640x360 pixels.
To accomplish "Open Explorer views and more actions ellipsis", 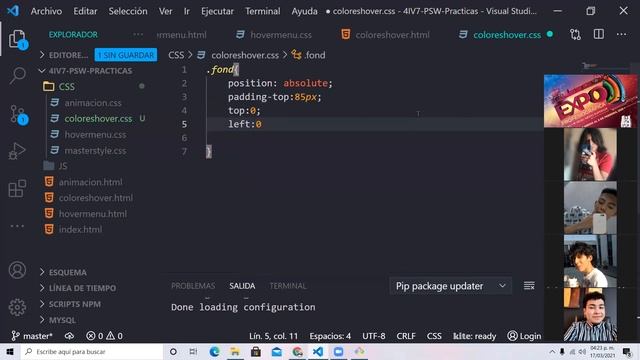I will click(138, 35).
